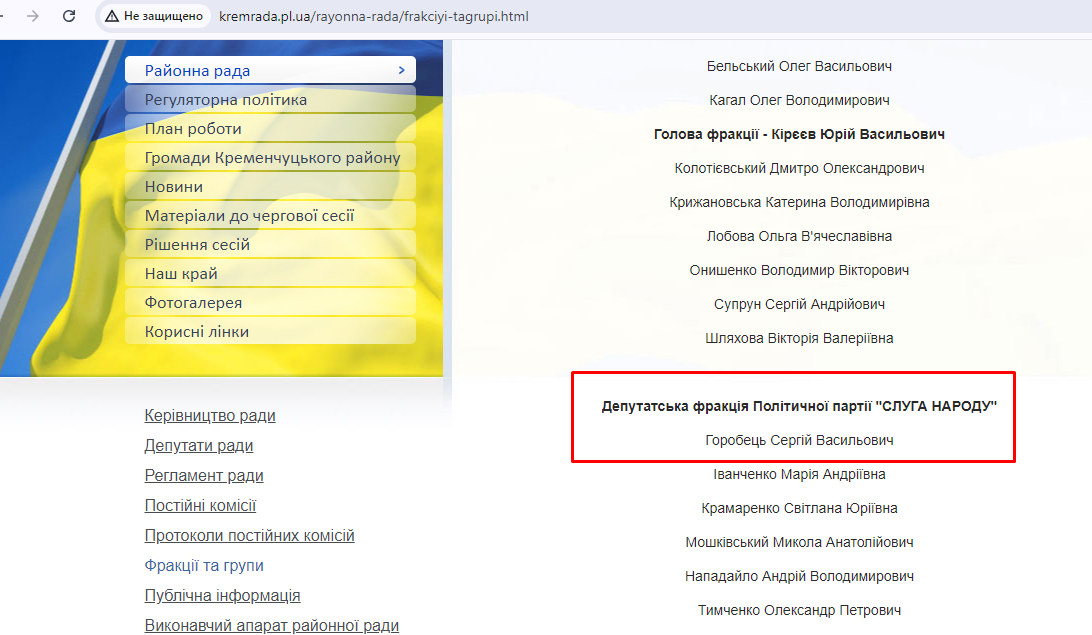Click the browser forward arrow
Image resolution: width=1092 pixels, height=635 pixels.
pyautogui.click(x=33, y=16)
